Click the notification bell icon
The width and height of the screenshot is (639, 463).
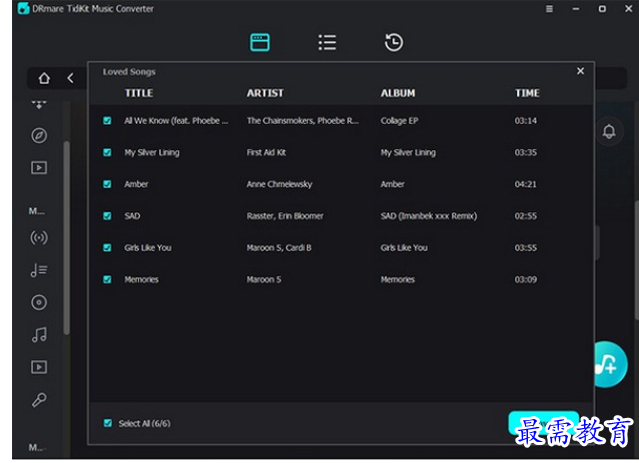click(x=609, y=131)
